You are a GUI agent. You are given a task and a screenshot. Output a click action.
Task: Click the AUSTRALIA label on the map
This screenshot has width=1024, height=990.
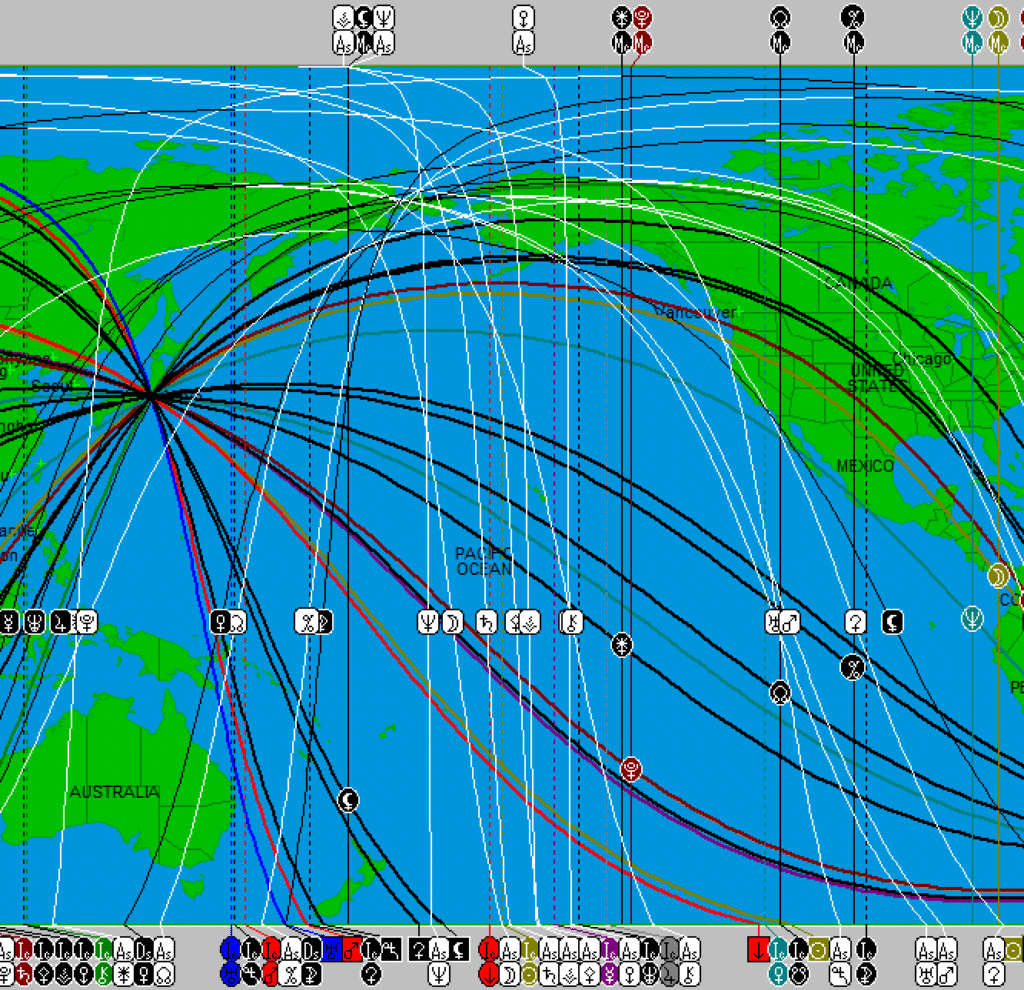pyautogui.click(x=115, y=792)
